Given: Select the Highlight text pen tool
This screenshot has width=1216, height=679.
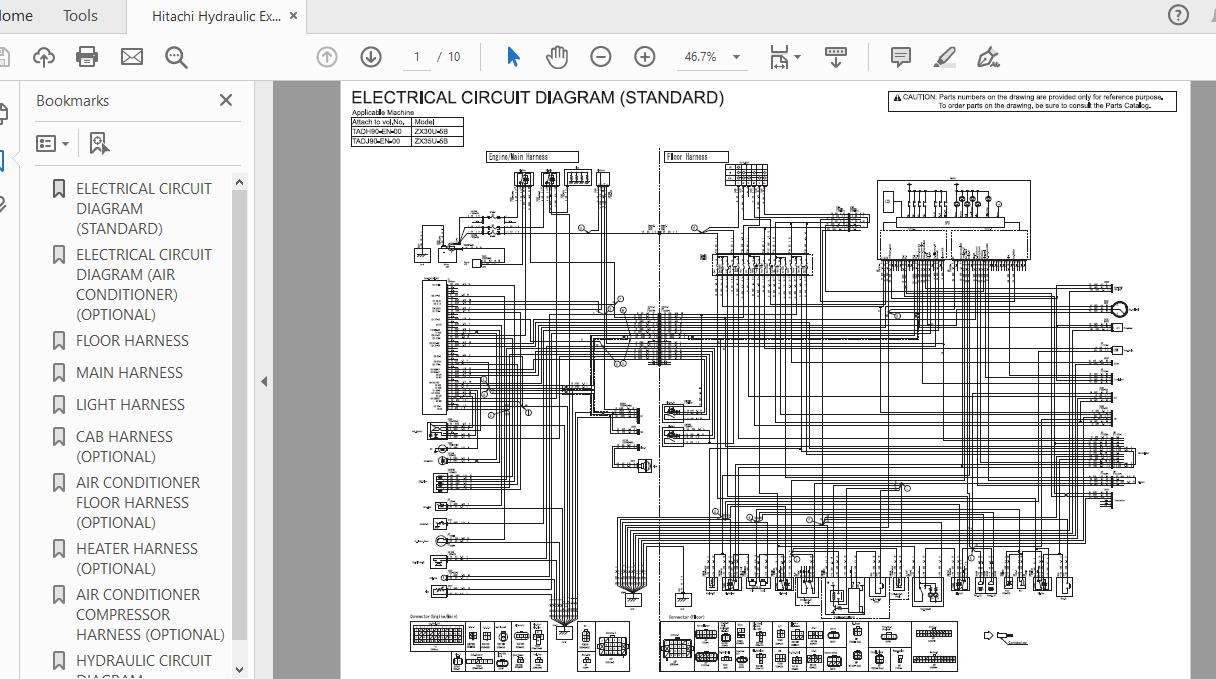Looking at the screenshot, I should [x=945, y=57].
